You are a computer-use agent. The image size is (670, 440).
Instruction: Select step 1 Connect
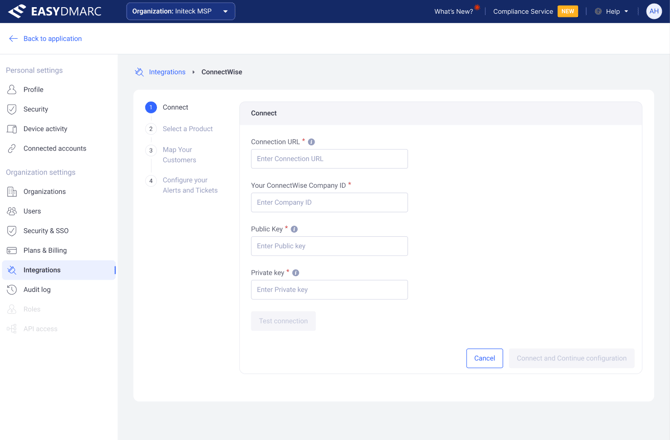pos(167,107)
